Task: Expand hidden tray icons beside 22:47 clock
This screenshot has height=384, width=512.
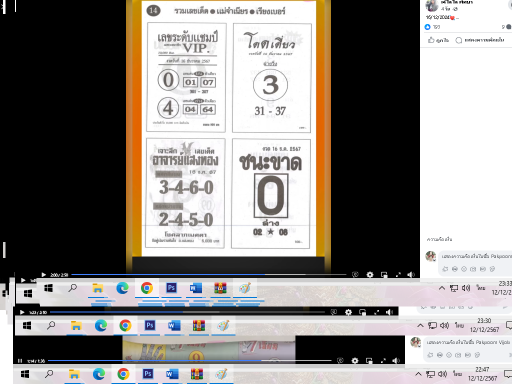Action: [418, 374]
